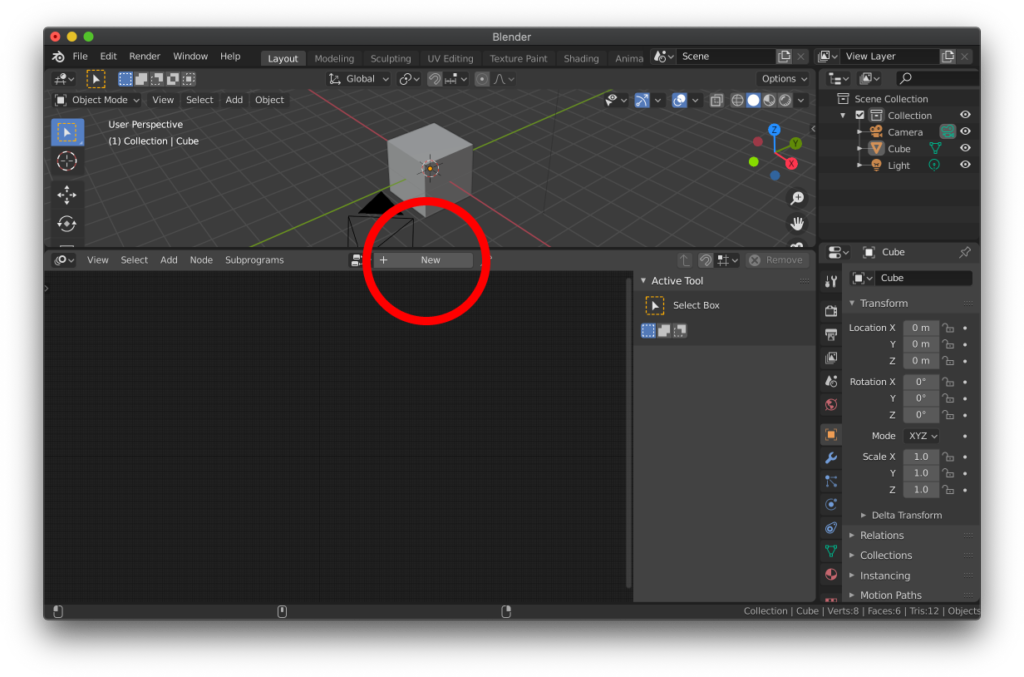1024x677 pixels.
Task: Open the World properties tab icon
Action: 831,405
